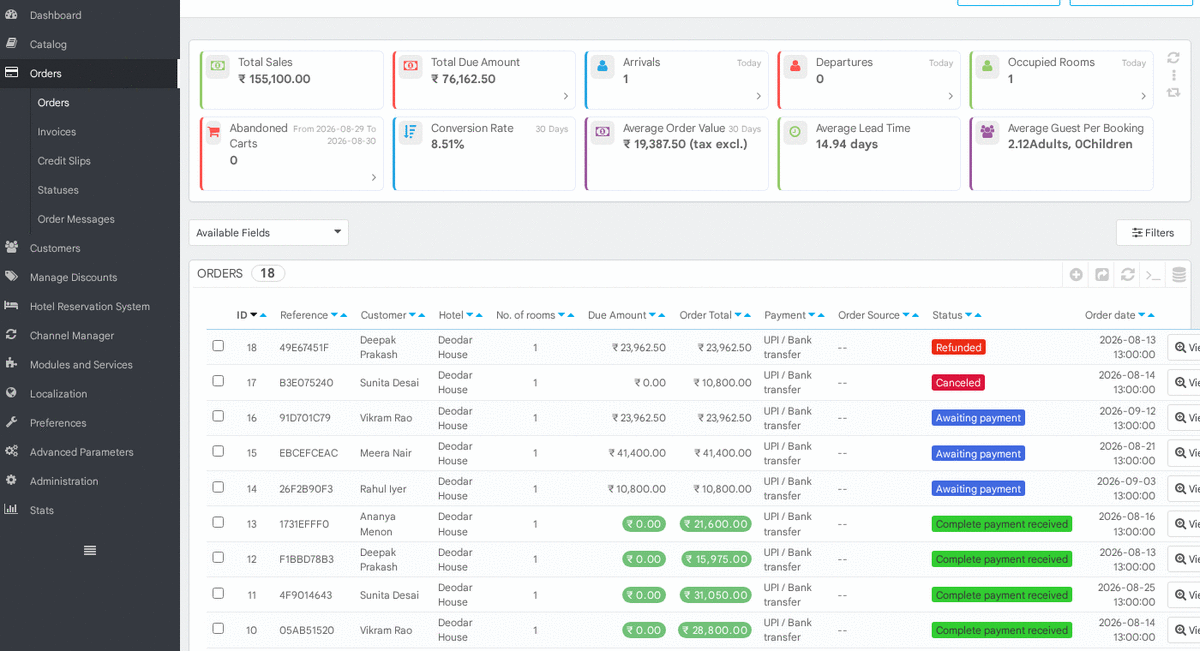This screenshot has height=651, width=1200.
Task: Check the box for order 13
Action: (x=218, y=522)
